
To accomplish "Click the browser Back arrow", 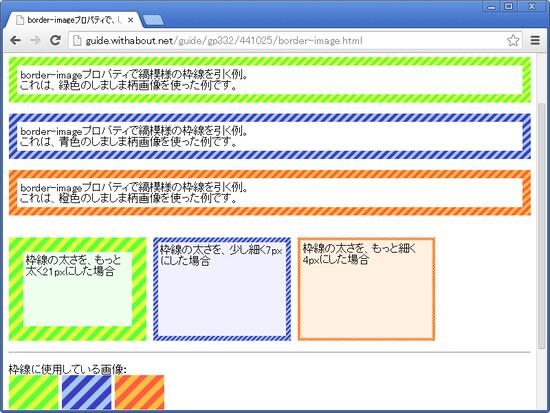I will pyautogui.click(x=15, y=40).
